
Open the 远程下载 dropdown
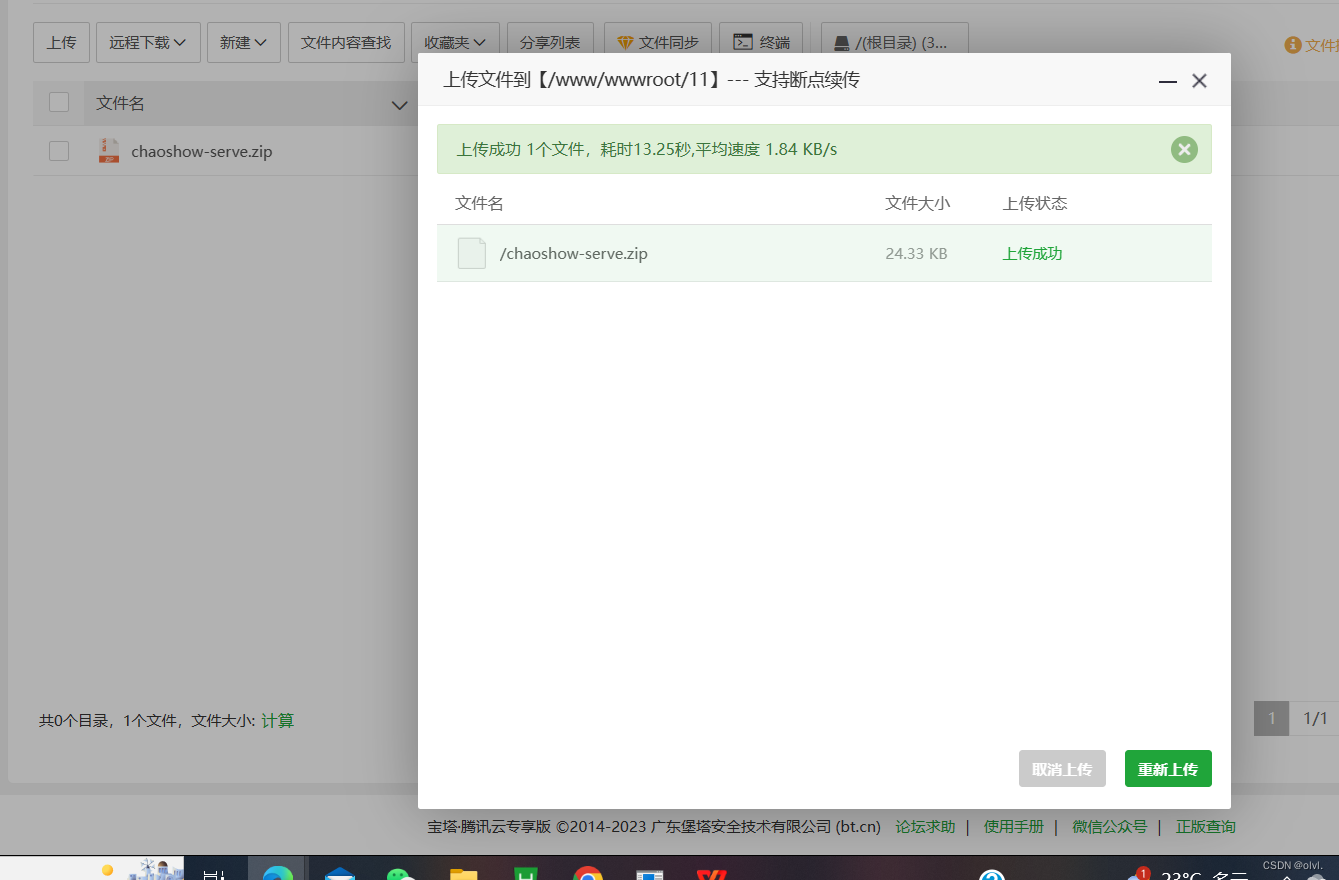(x=148, y=43)
